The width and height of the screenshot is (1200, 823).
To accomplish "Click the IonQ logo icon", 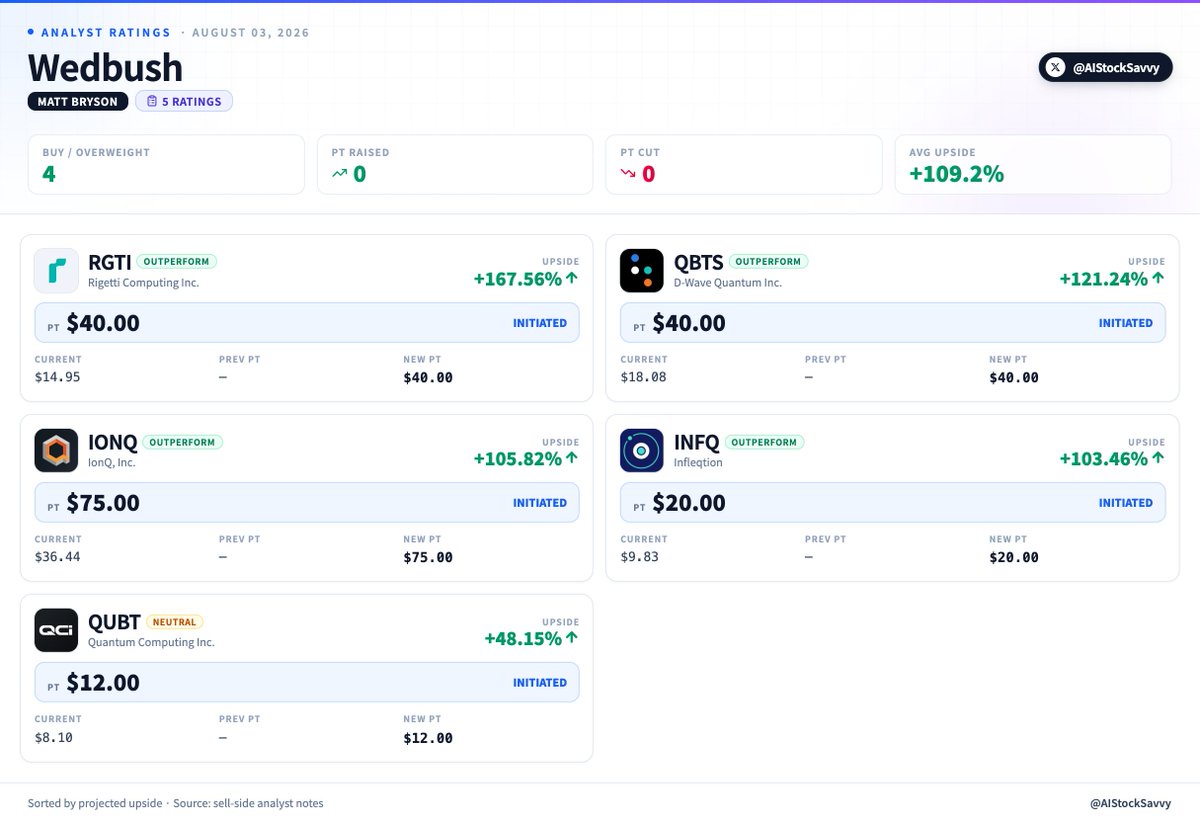I will coord(56,451).
